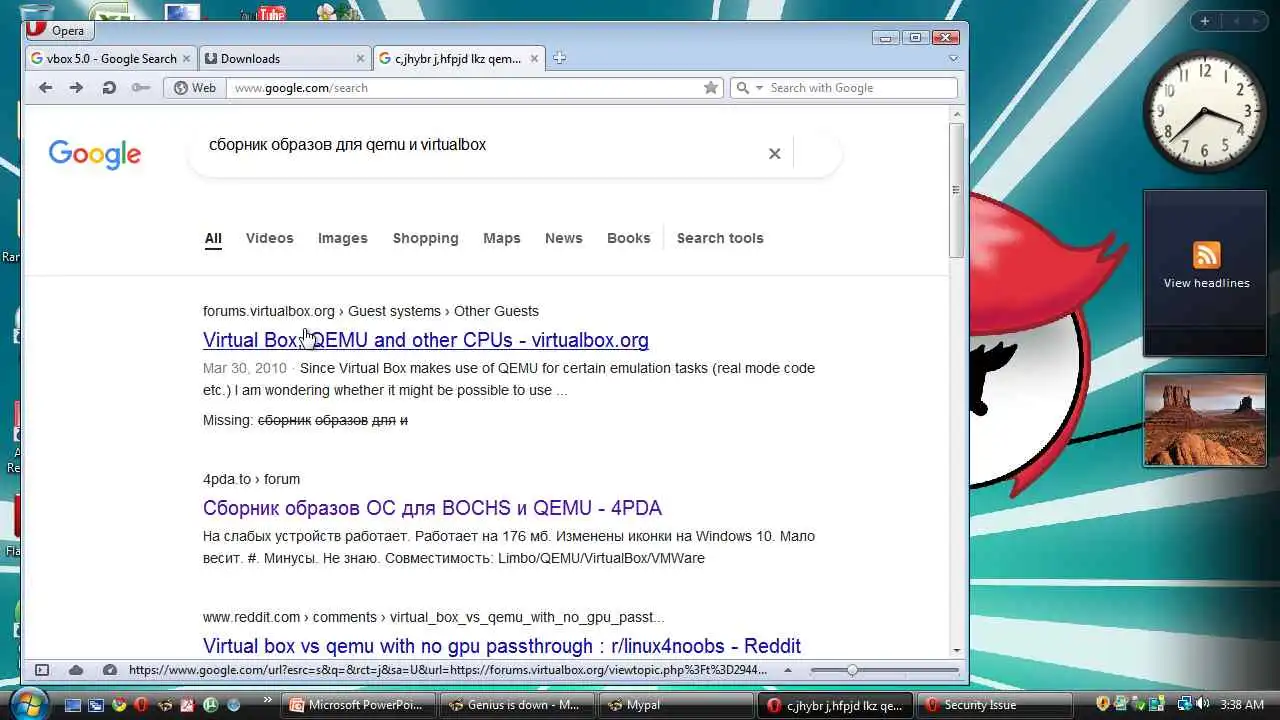Switch to News results
The width and height of the screenshot is (1280, 720).
[x=564, y=238]
